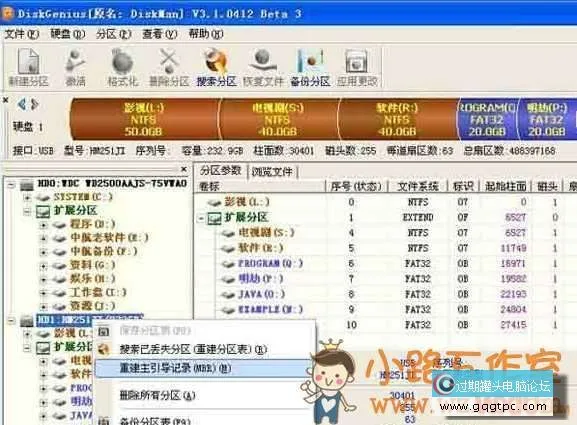Click the 备份分区 (backup partition) toolbar icon

point(310,67)
